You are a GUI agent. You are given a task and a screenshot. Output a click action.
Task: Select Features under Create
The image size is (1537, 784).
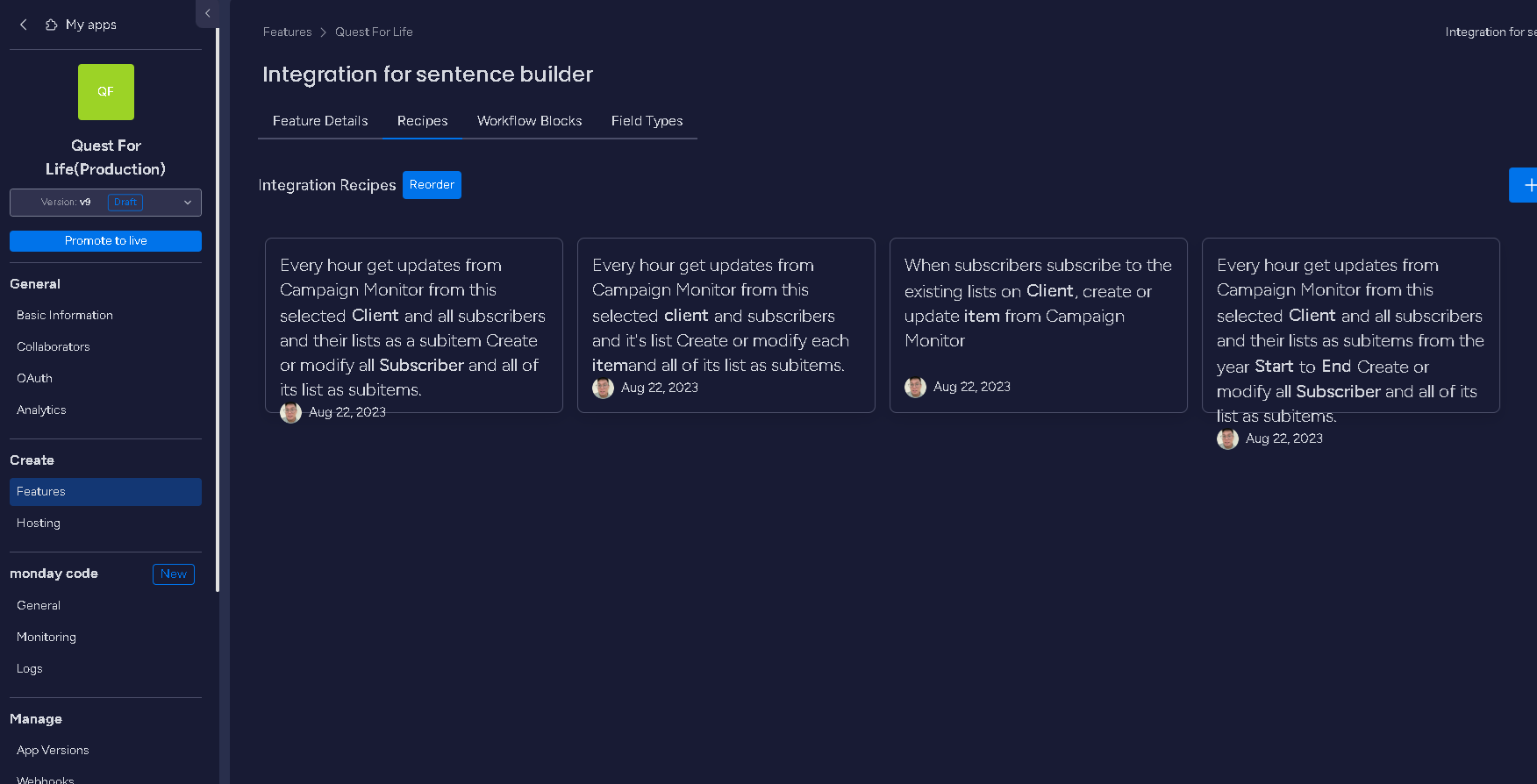click(105, 492)
